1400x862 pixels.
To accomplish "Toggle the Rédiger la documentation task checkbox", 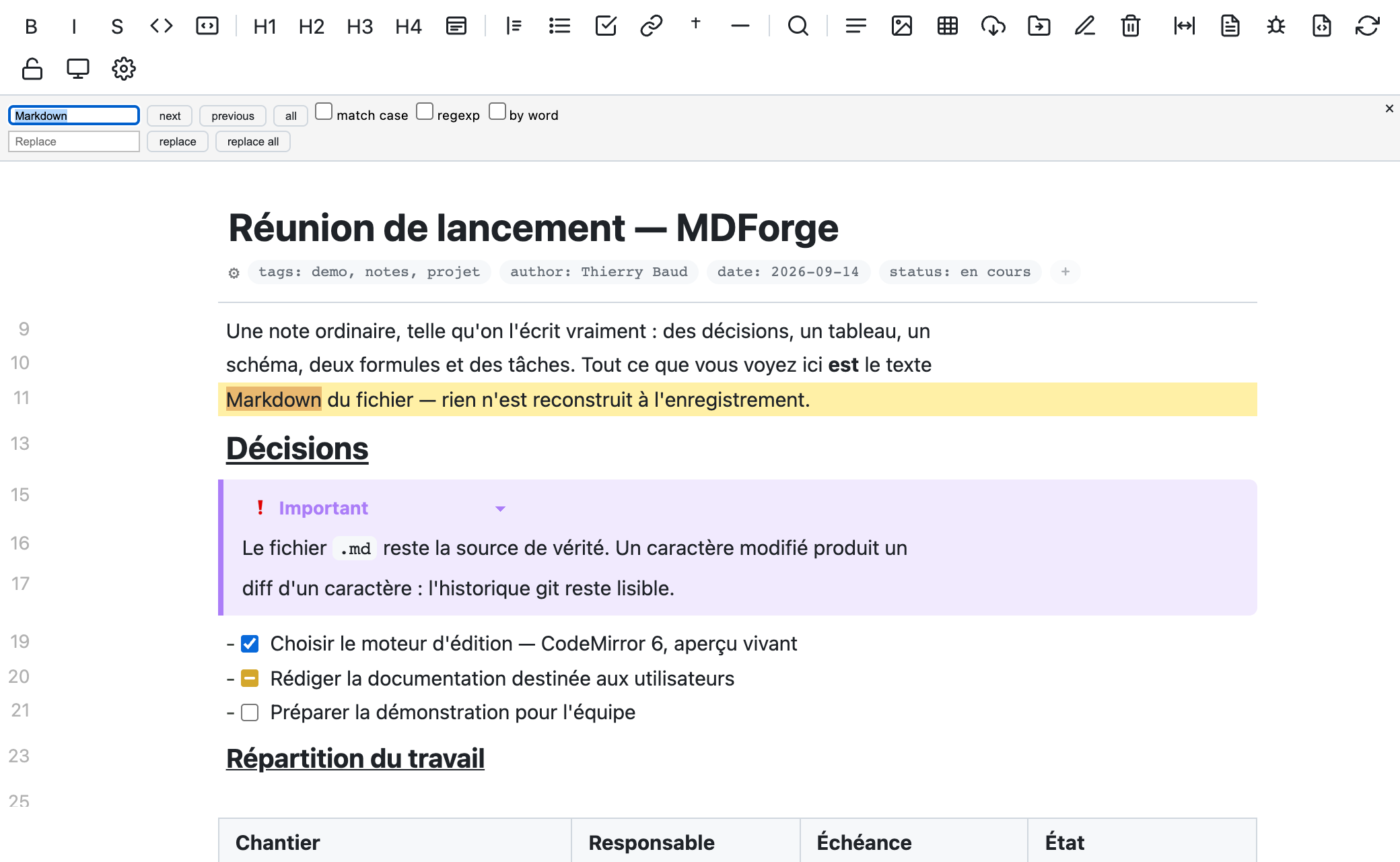I will (x=250, y=678).
